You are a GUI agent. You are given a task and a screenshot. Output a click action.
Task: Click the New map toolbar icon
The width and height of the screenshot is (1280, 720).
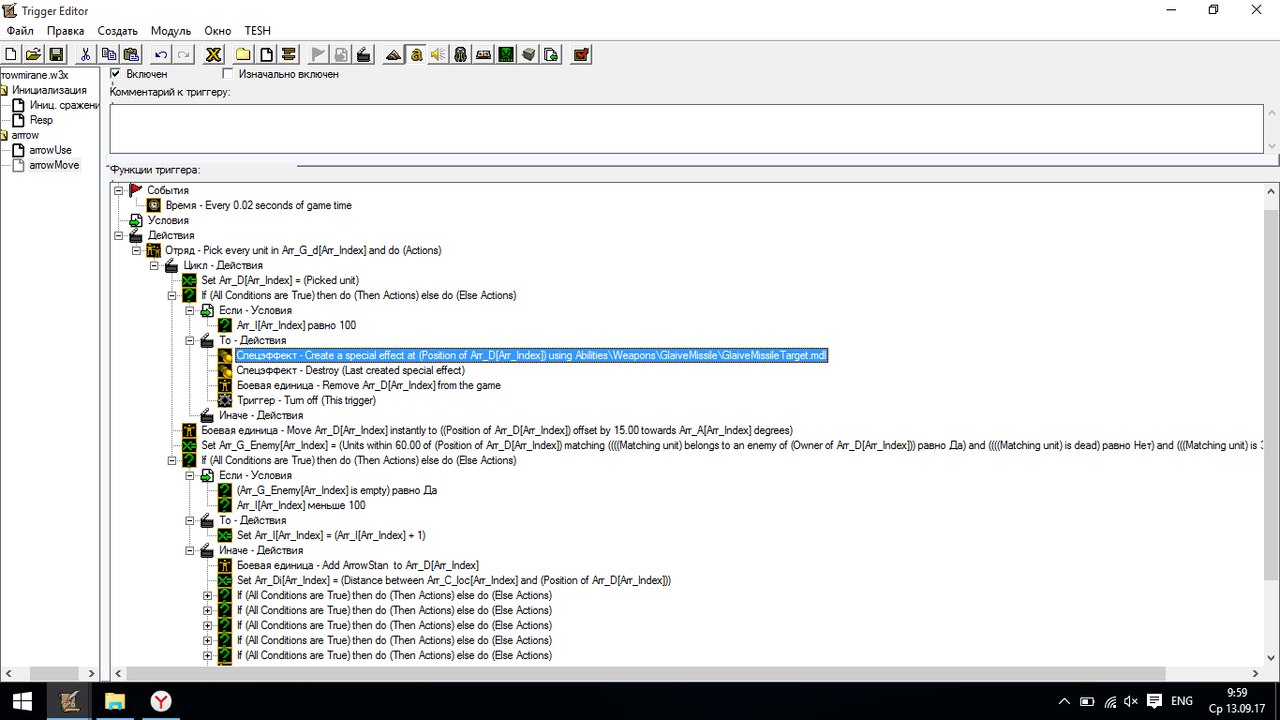(12, 54)
